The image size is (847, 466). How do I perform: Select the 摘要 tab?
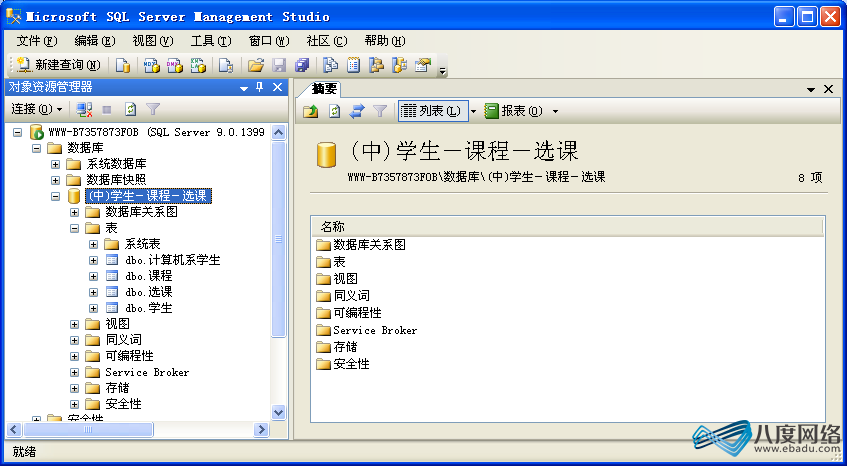click(323, 89)
